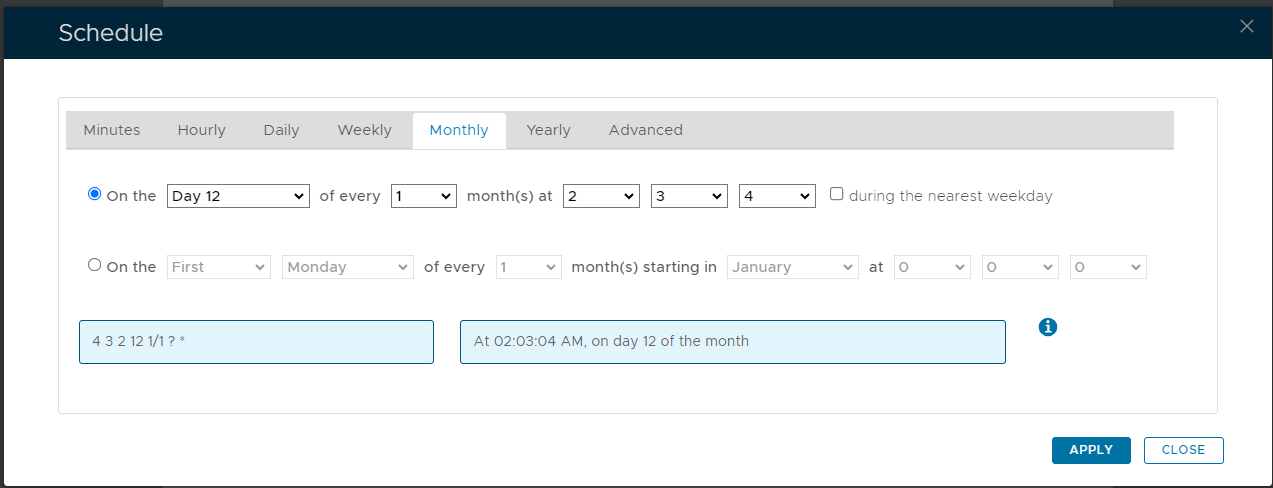Click the schedule description text field
This screenshot has height=488, width=1273.
(x=732, y=341)
